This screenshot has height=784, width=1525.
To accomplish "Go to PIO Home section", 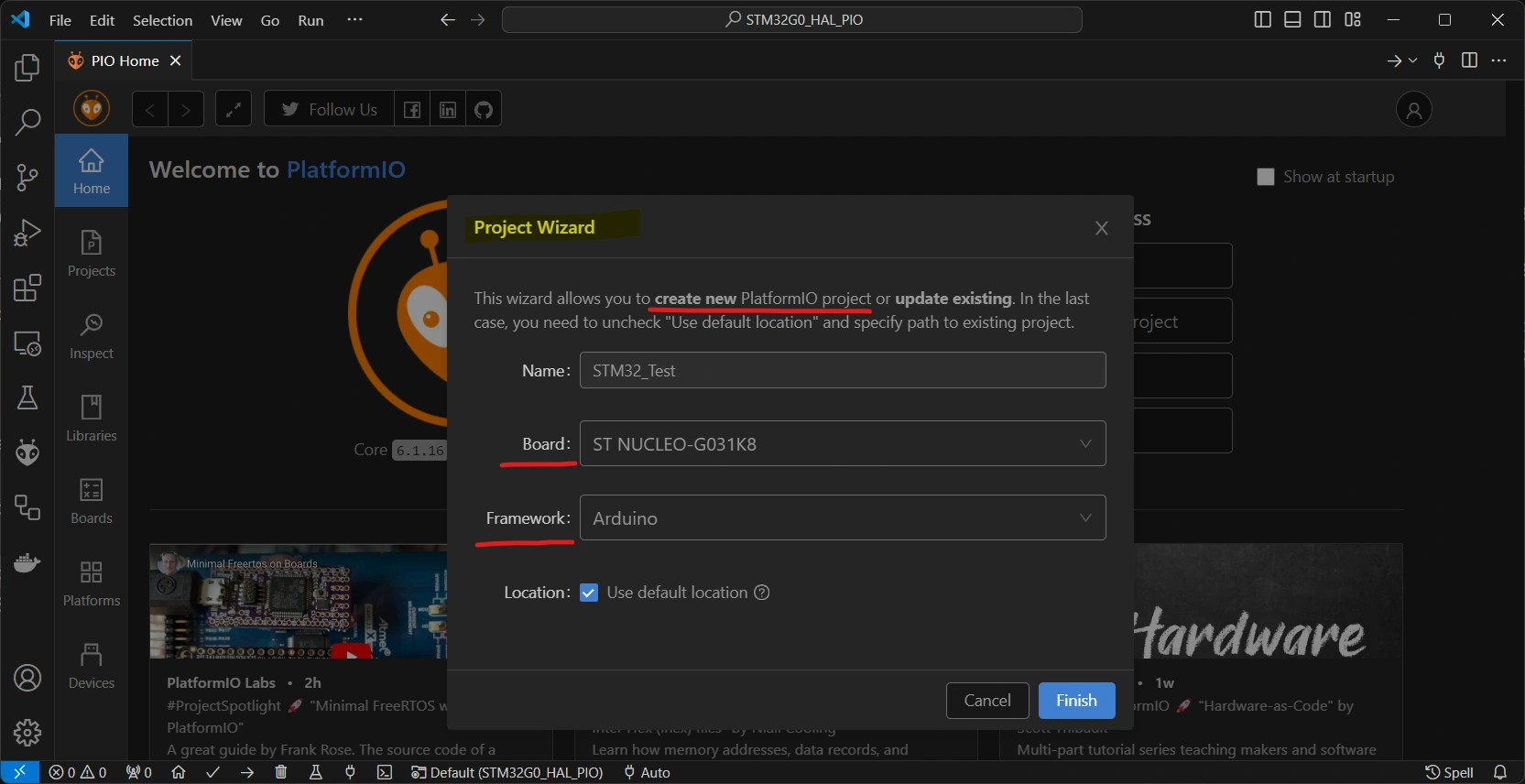I will (92, 170).
